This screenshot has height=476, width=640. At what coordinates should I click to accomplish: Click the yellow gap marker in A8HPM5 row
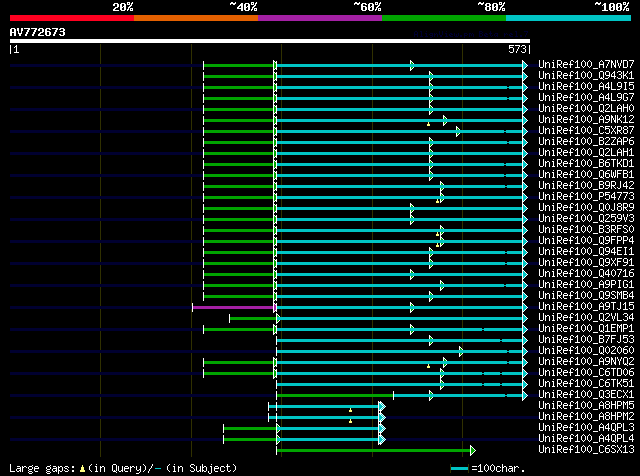click(350, 410)
